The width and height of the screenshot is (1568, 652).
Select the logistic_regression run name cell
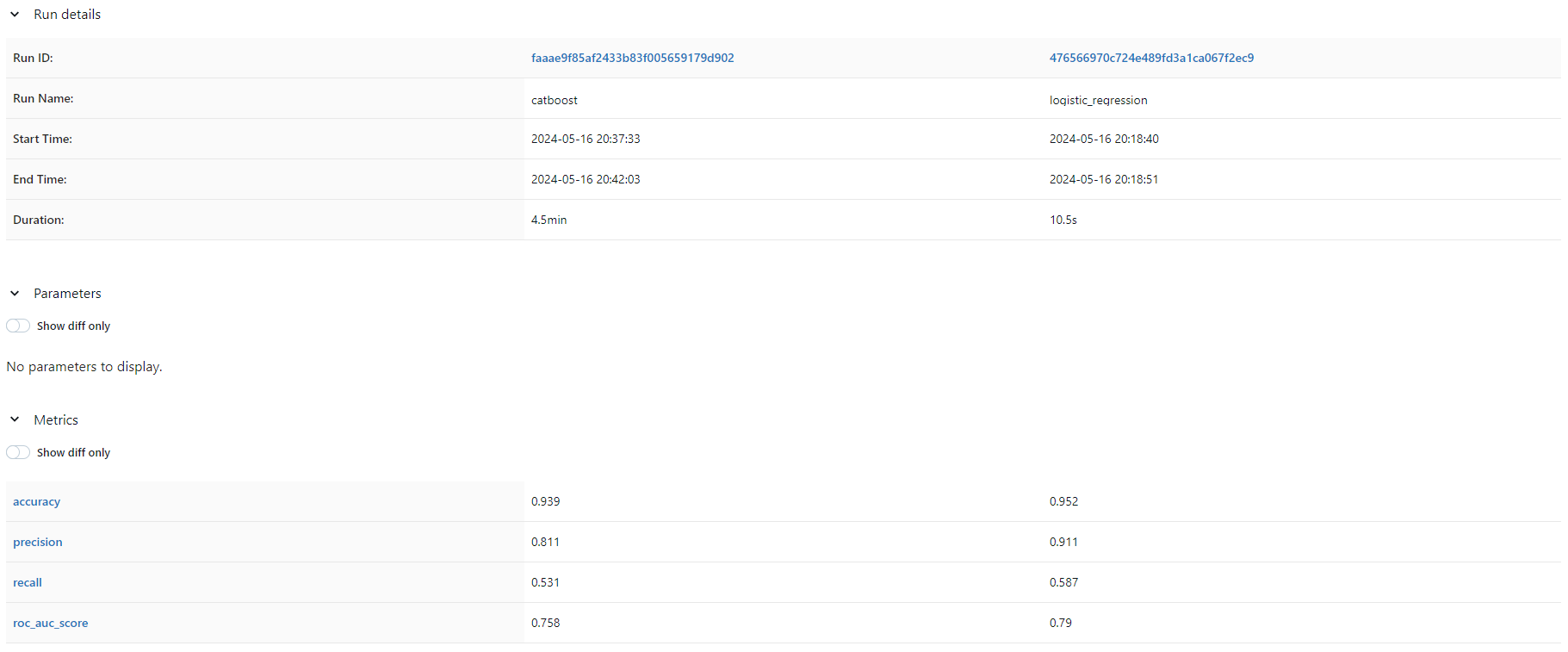click(1098, 100)
